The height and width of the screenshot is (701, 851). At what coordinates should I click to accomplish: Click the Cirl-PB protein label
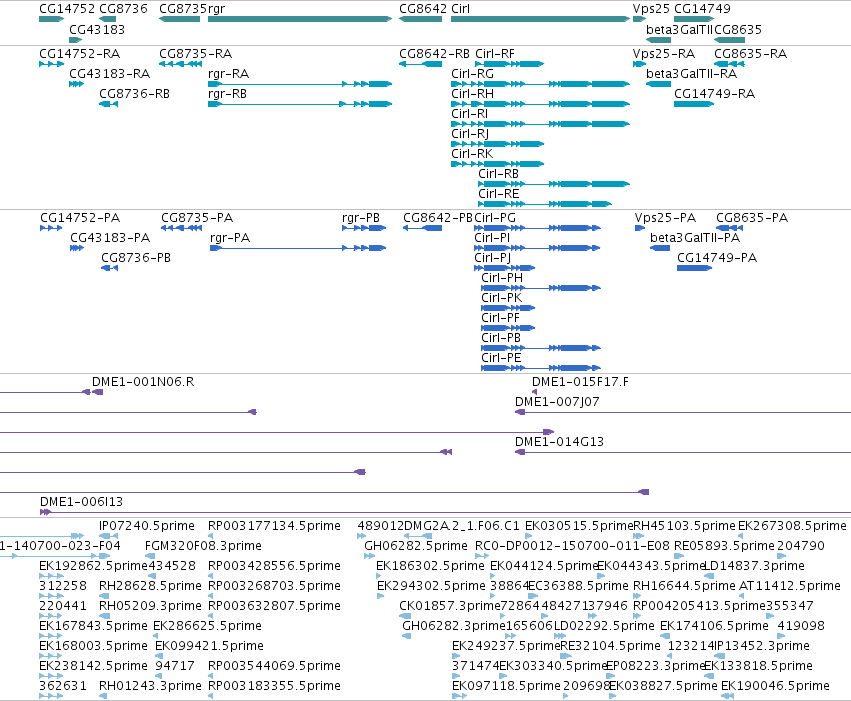point(501,339)
